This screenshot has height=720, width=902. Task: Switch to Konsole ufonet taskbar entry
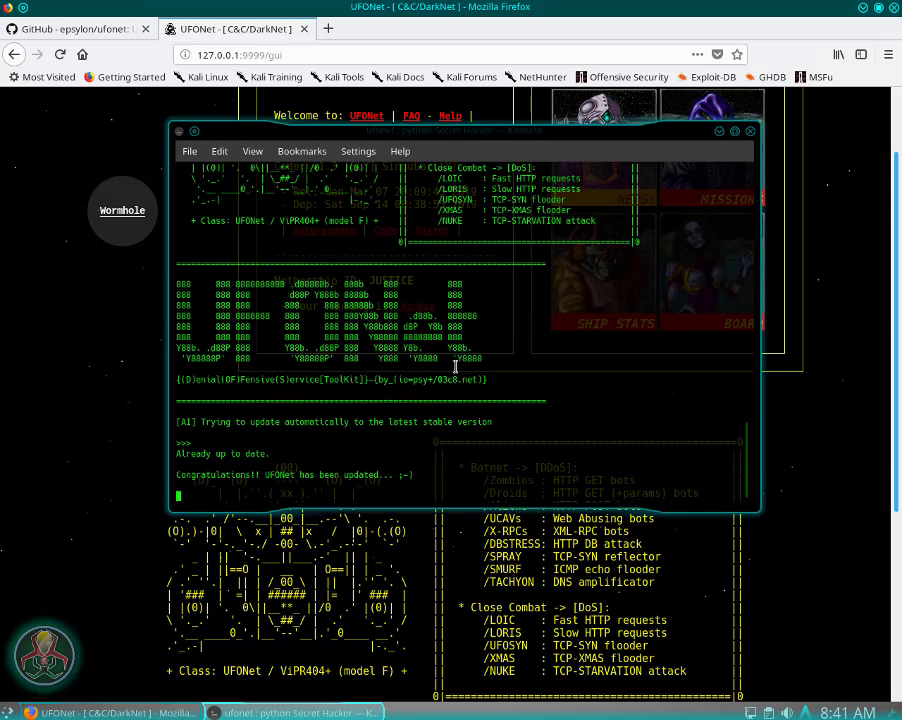pyautogui.click(x=294, y=713)
